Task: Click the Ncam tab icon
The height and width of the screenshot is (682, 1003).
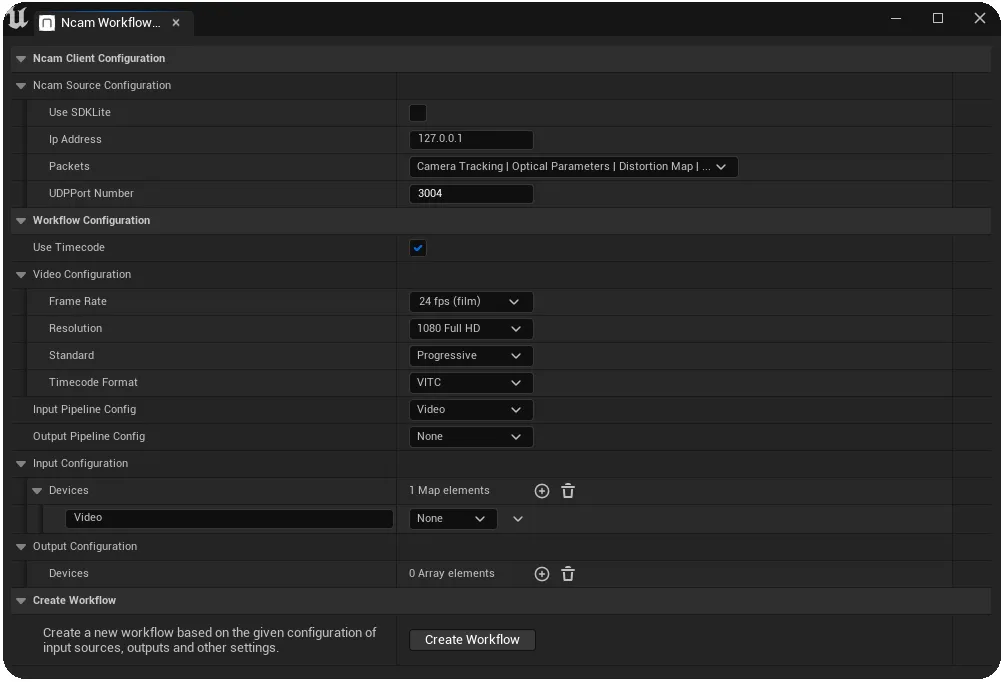Action: point(47,23)
